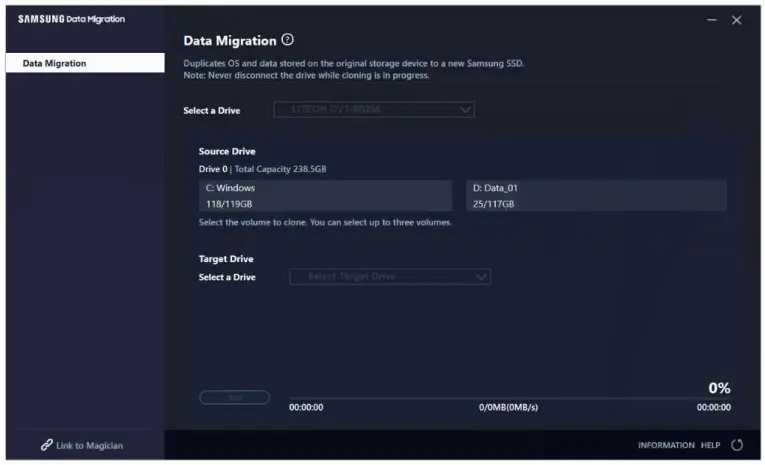Viewport: 765px width, 465px height.
Task: Open the INFORMATION link
Action: 666,445
